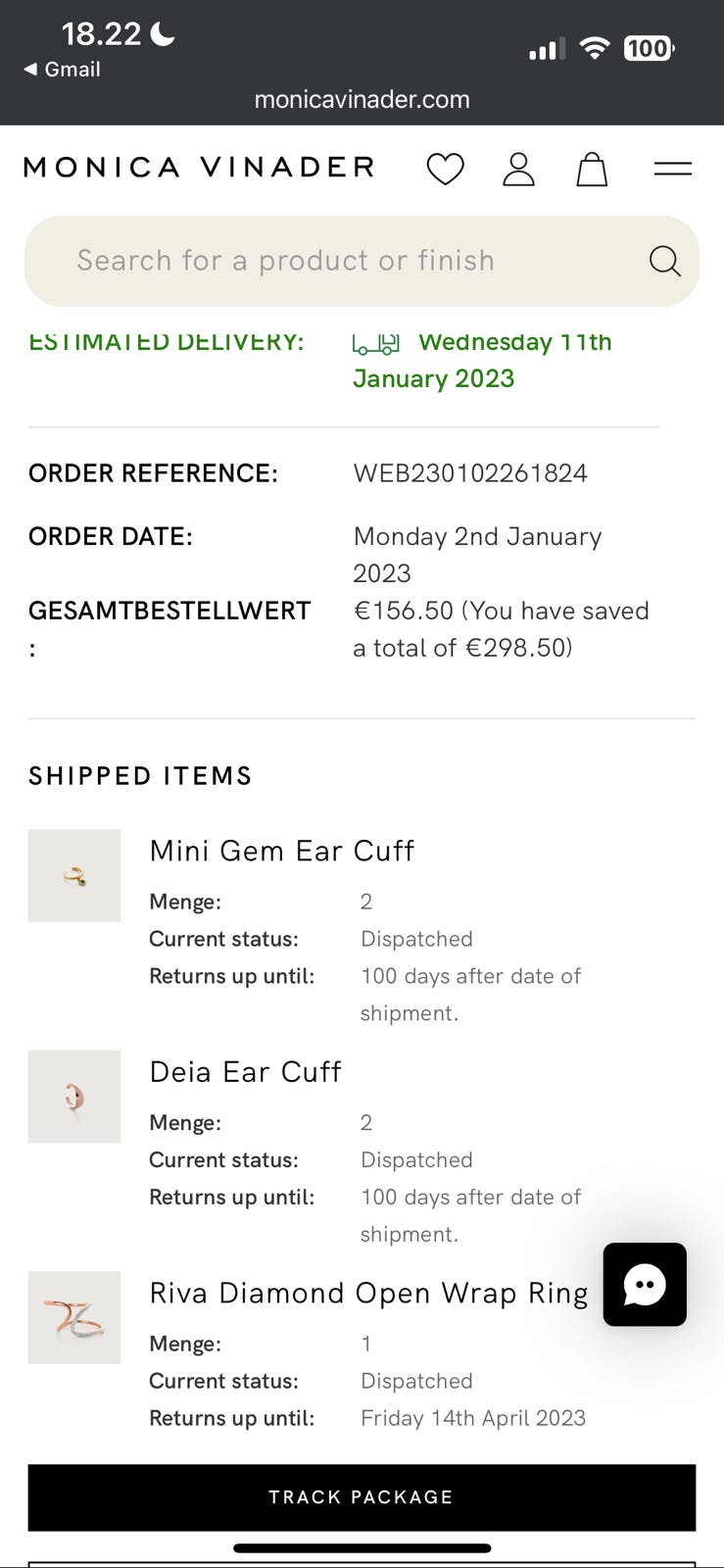Open Deia Ear Cuff thumbnail
724x1568 pixels.
pyautogui.click(x=74, y=1097)
